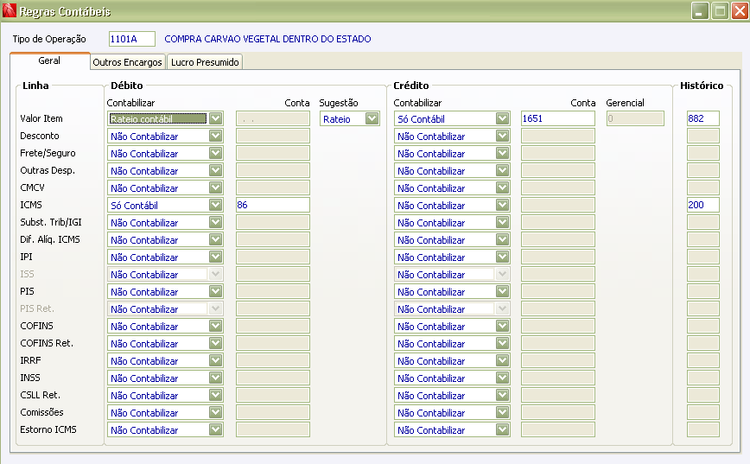Open the Valor Item debit Contabilizar dropdown arrow
Screen dimensions: 750x464
point(216,119)
